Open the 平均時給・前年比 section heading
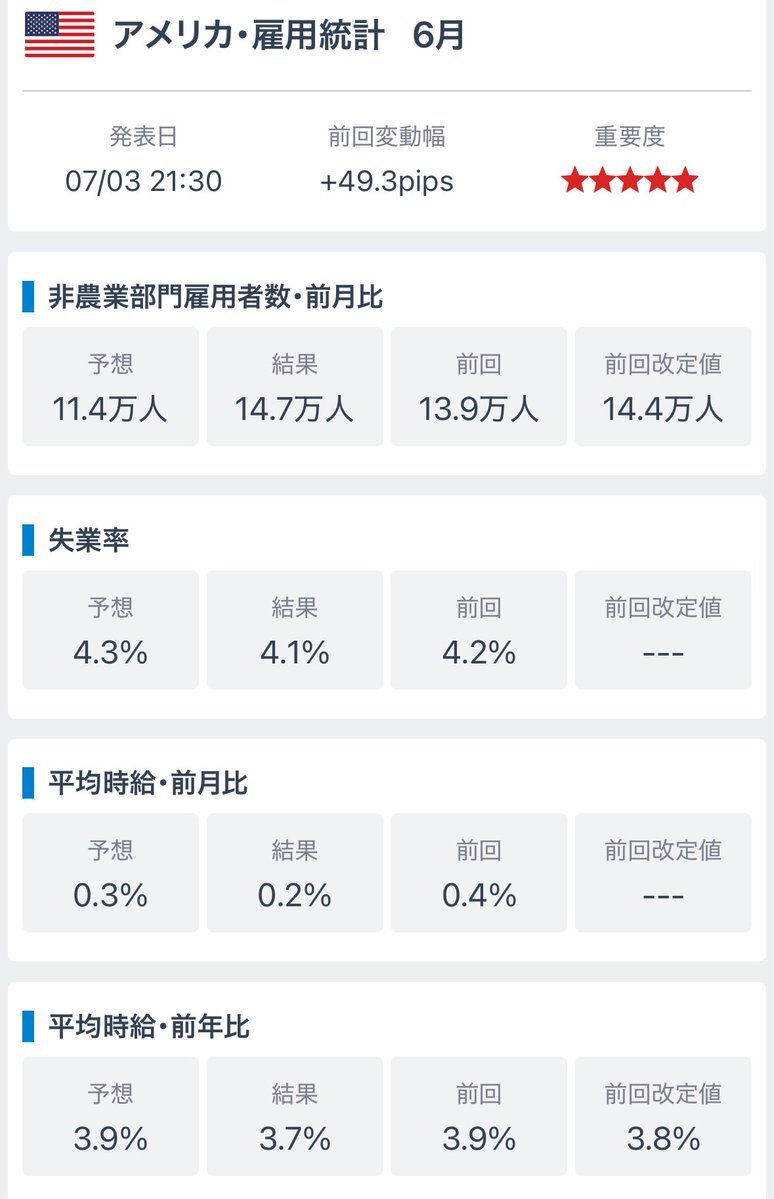774x1199 pixels. coord(149,1026)
